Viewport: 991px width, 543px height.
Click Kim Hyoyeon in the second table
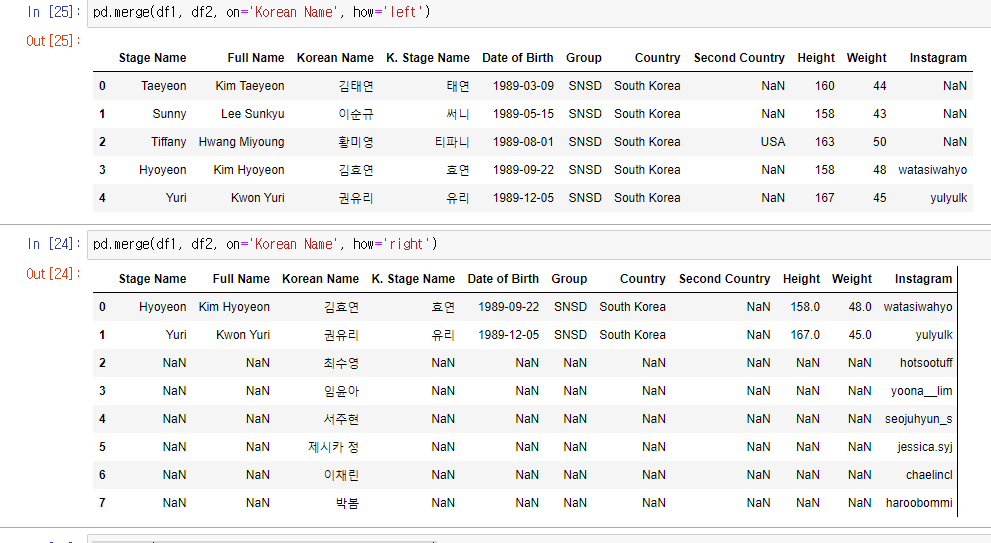[234, 307]
